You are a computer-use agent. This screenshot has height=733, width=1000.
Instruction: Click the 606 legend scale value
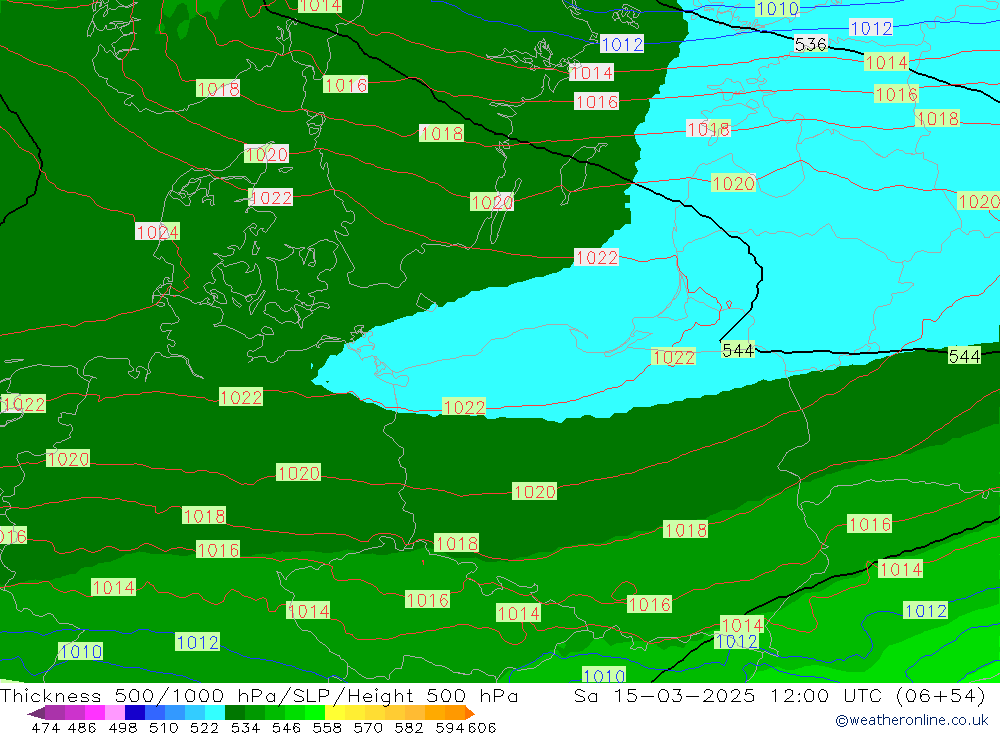[x=482, y=727]
